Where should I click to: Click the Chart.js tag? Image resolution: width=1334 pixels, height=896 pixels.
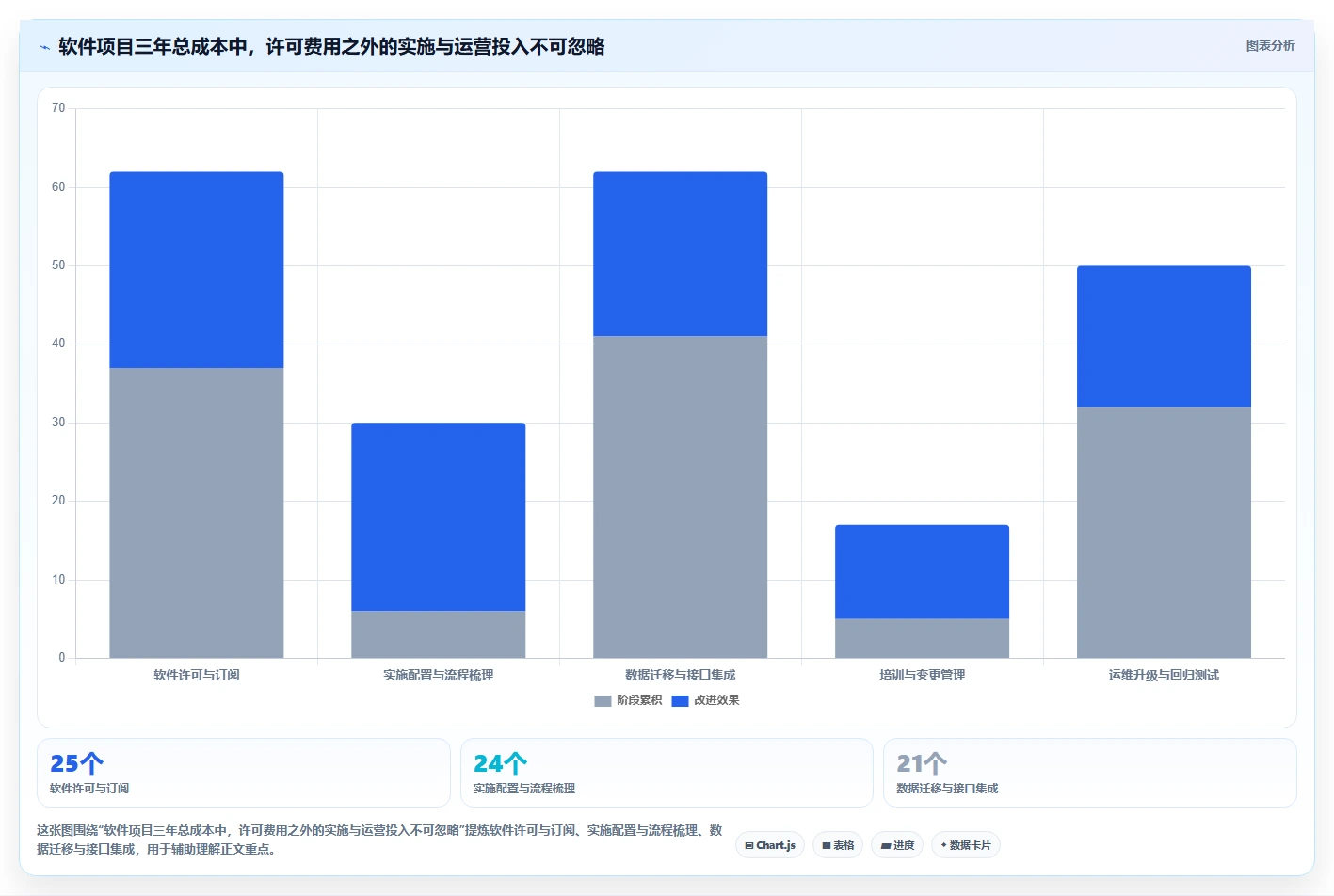[x=769, y=845]
